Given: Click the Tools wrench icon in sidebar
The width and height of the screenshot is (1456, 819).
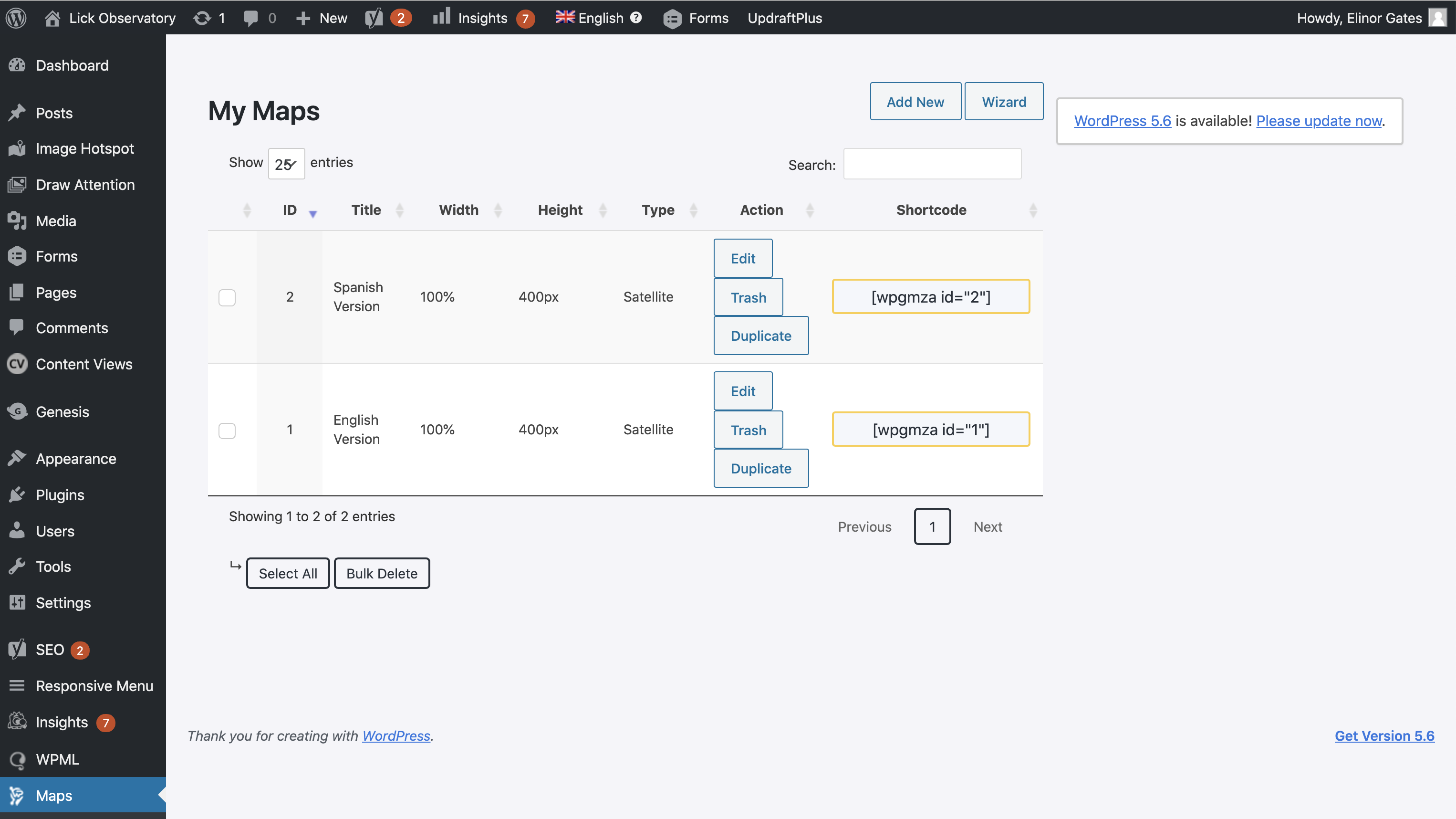Looking at the screenshot, I should [17, 566].
